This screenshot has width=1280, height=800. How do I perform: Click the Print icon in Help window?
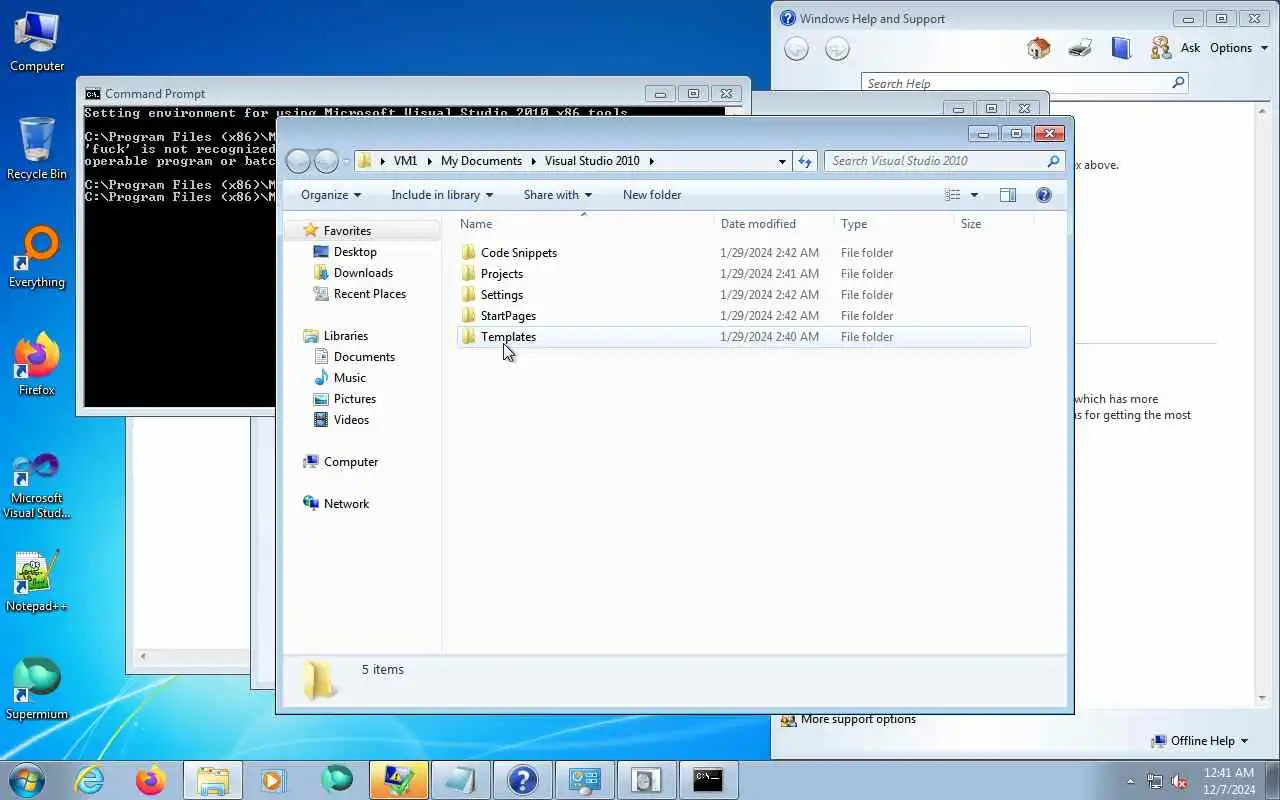pos(1080,48)
